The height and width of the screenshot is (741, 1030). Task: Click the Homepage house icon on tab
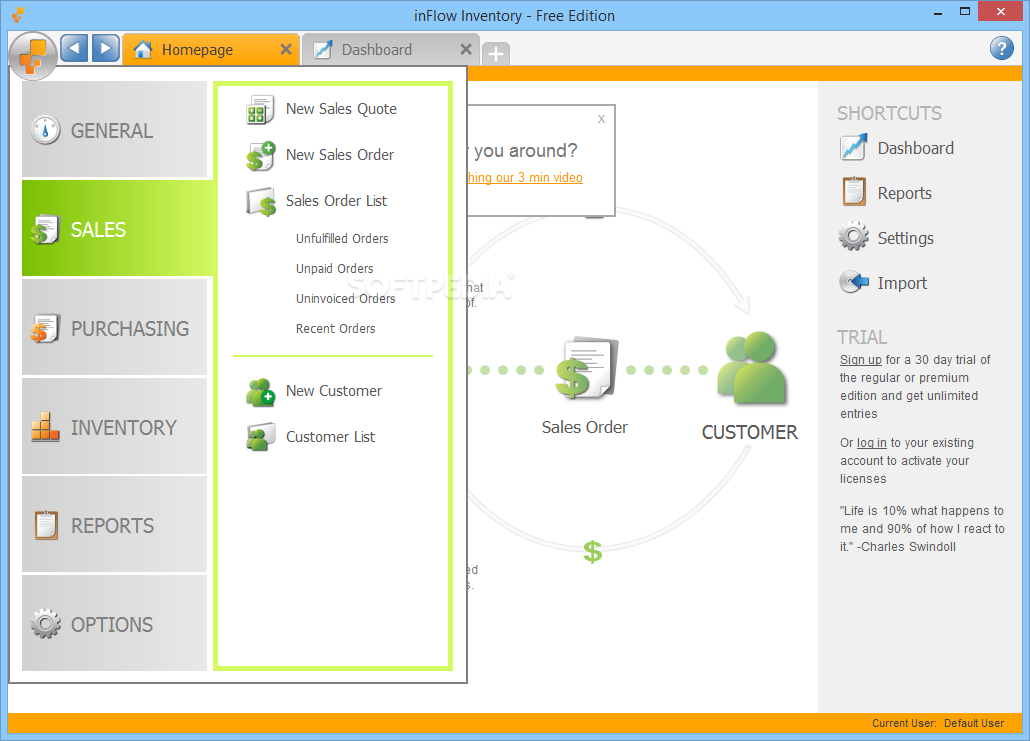pos(143,49)
